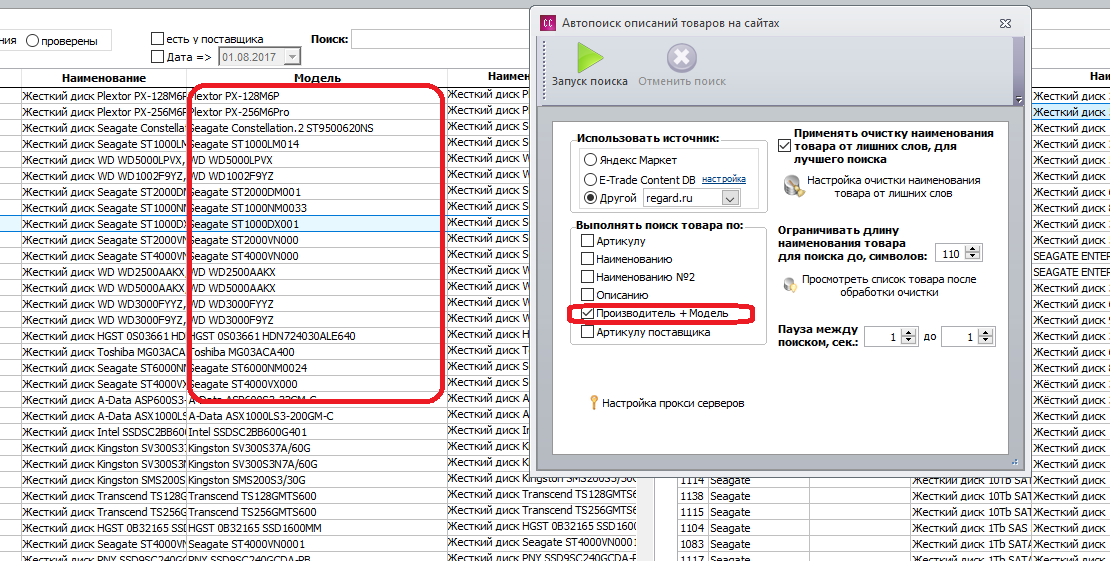The image size is (1110, 561).
Task: Select cell Intel SSDSC2BB600G401
Action: 317,432
